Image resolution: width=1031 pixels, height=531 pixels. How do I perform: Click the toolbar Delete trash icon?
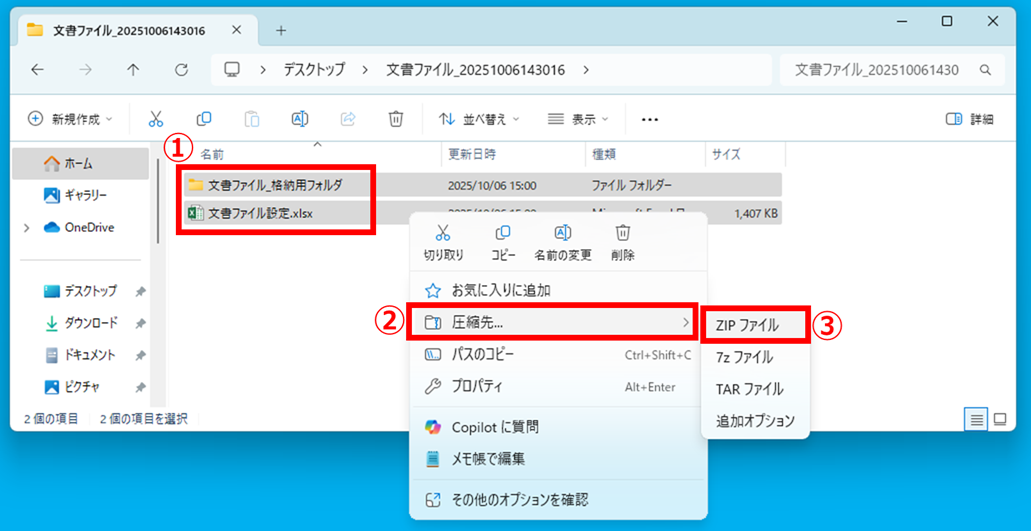396,119
